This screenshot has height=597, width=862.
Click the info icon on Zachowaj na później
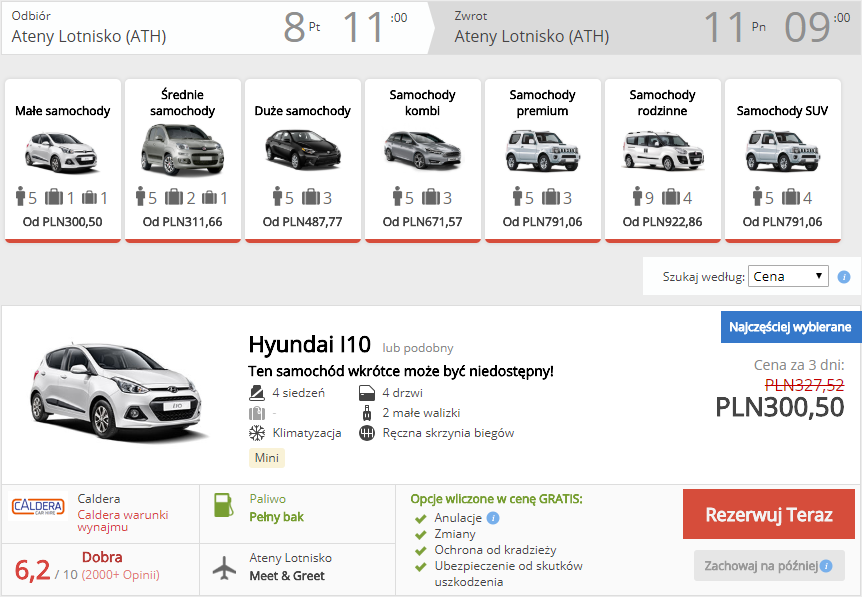coord(826,566)
